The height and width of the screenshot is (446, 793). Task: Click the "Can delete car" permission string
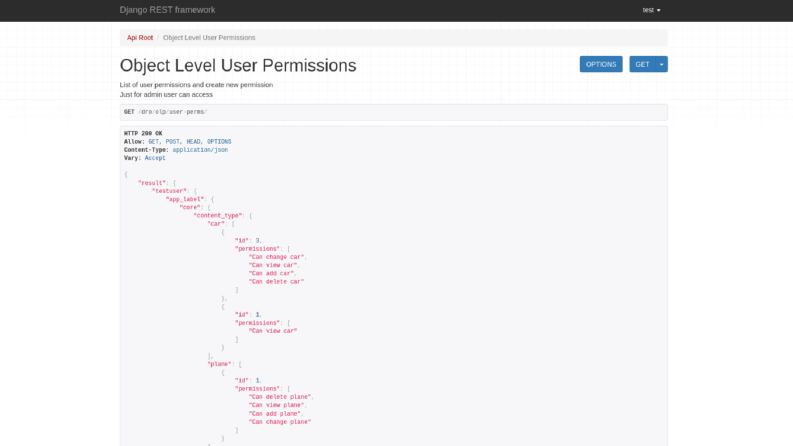point(277,282)
